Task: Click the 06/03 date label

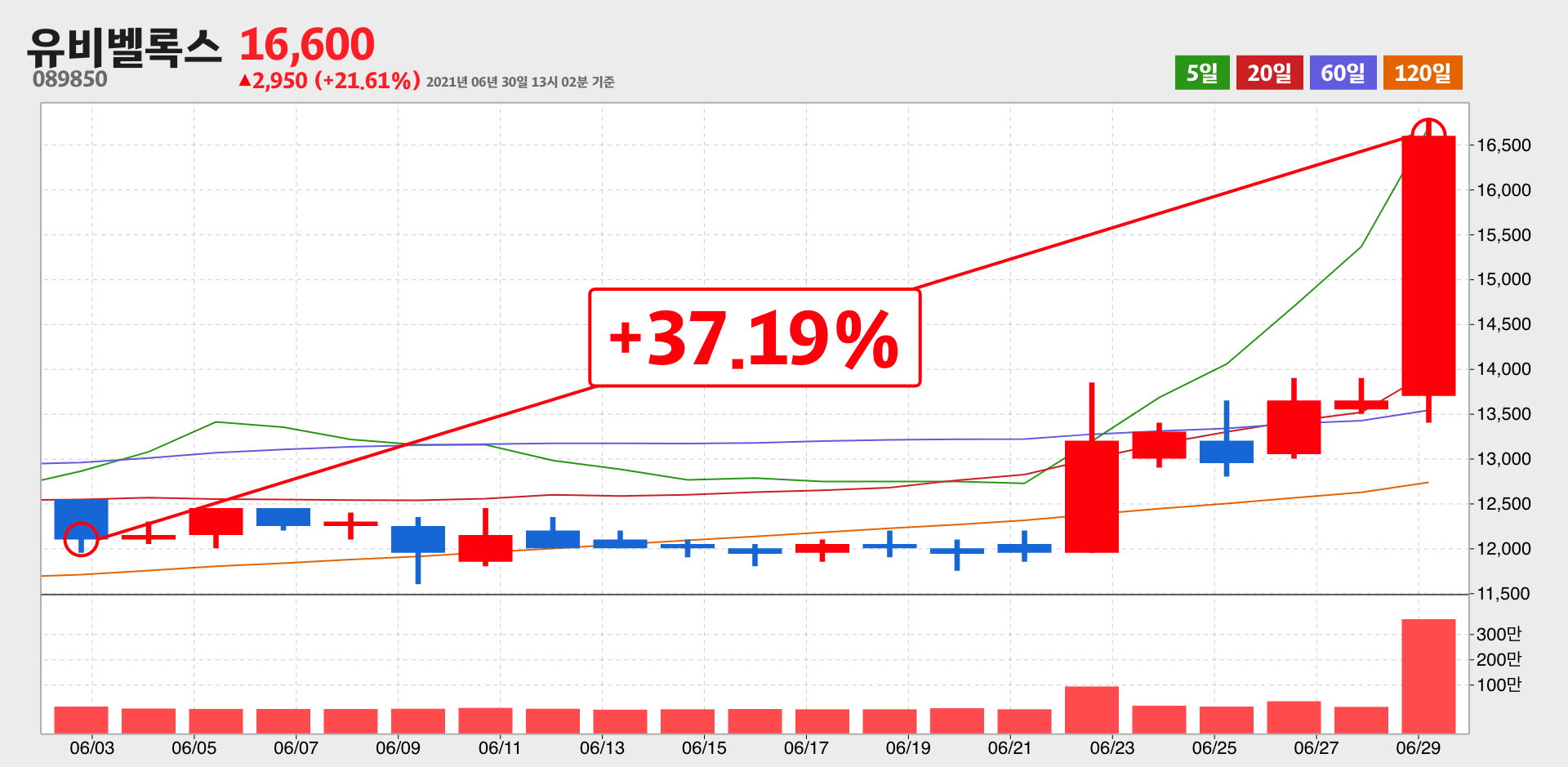Action: tap(92, 747)
